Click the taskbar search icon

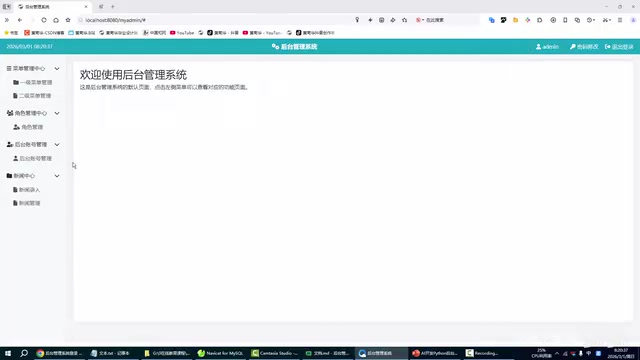point(24,353)
